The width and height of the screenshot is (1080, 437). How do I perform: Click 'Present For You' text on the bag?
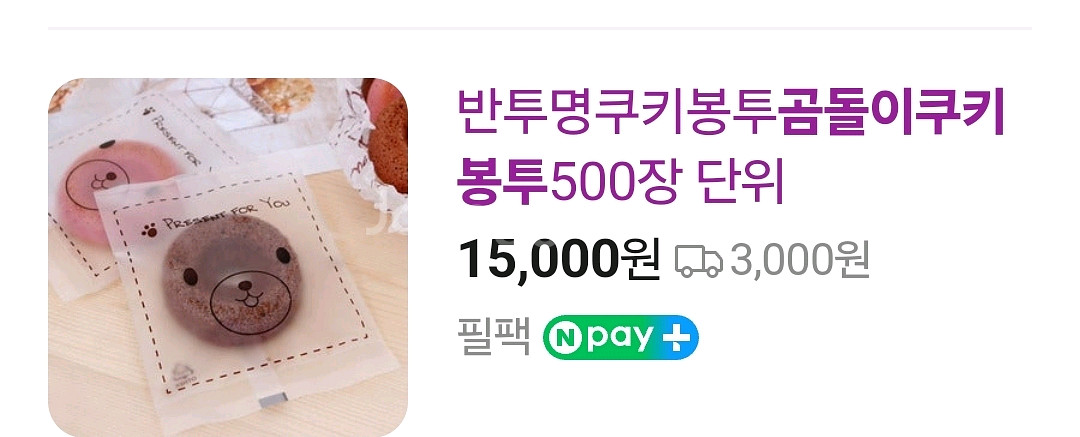[225, 214]
